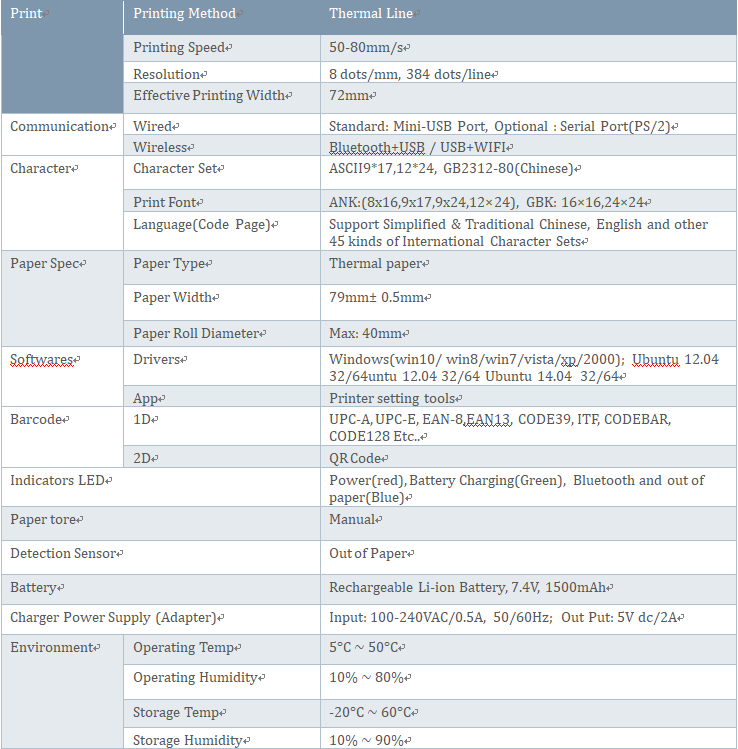
Task: Click 'Support Simplified & Traditional Chinese' text
Action: [x=518, y=233]
